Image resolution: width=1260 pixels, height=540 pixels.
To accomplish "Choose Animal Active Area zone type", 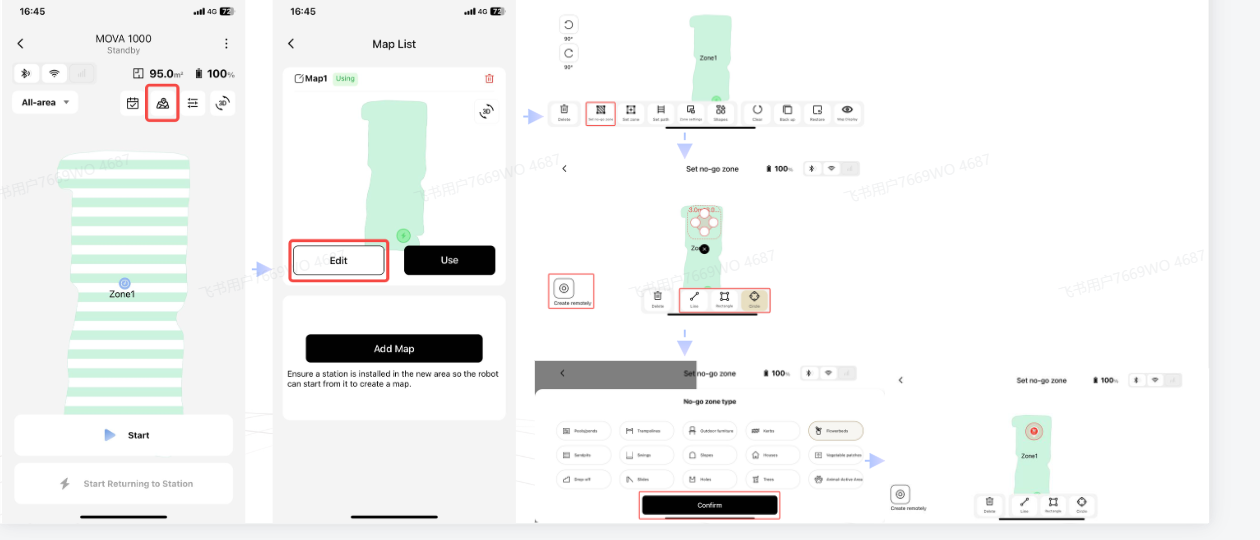I will coord(835,479).
